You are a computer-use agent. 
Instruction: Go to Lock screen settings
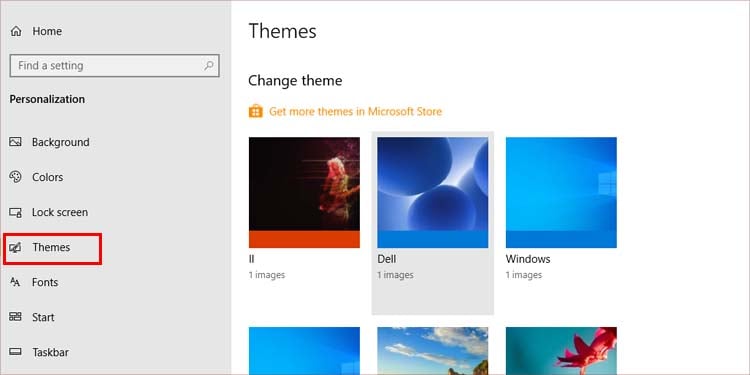pos(60,212)
